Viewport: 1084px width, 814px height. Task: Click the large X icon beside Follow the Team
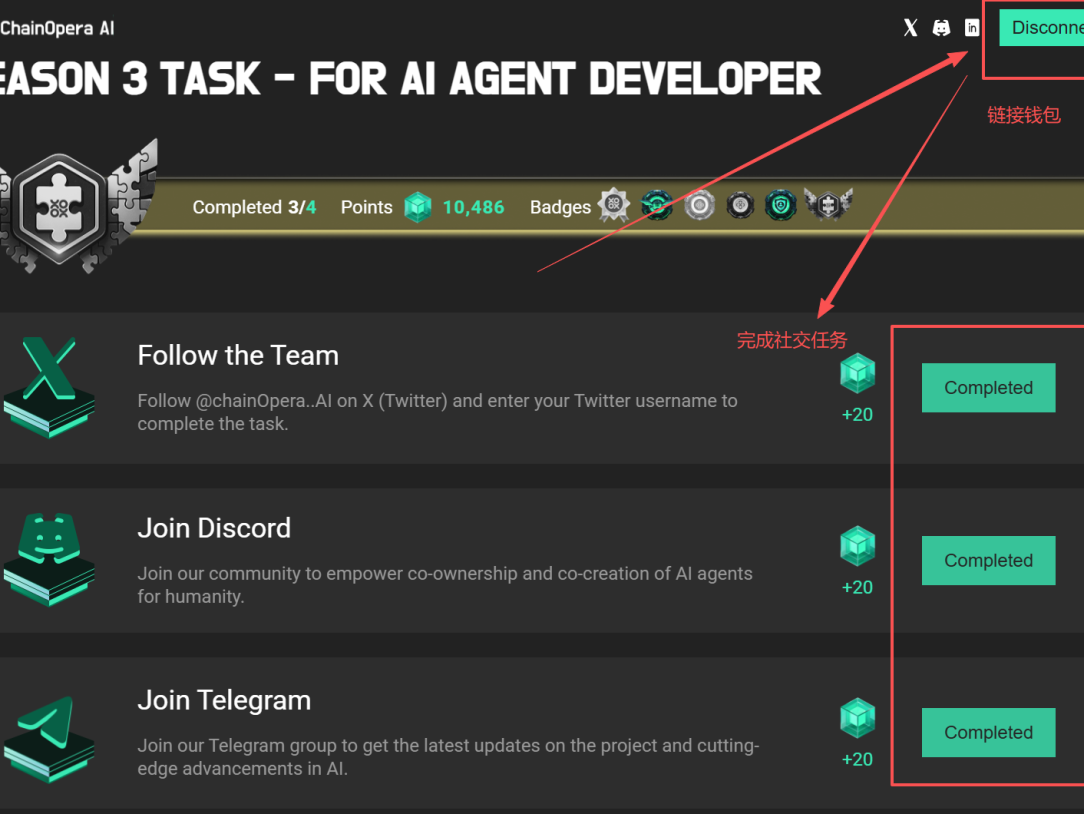pos(50,383)
